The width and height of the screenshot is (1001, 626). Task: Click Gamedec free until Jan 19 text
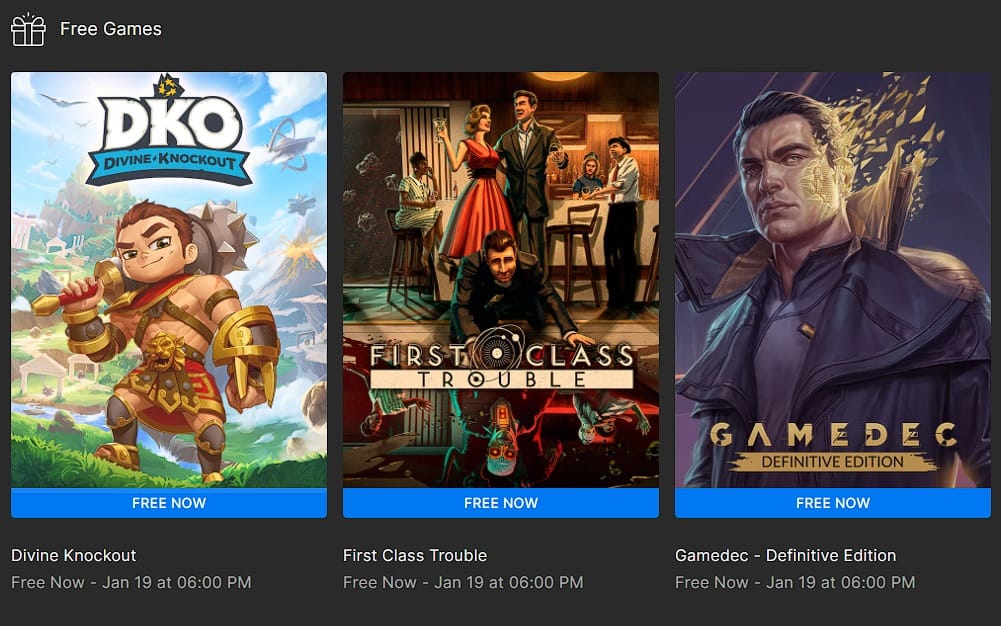(795, 583)
